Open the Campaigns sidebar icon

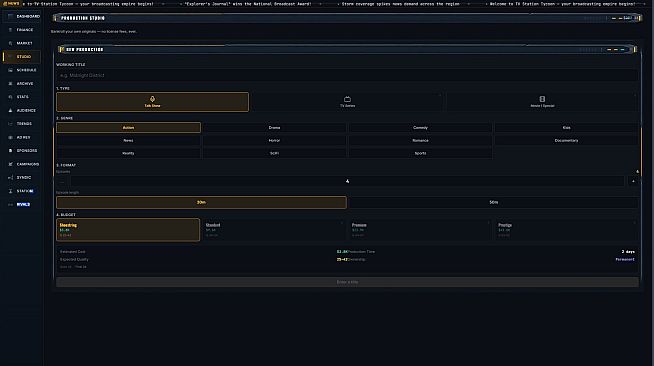click(x=10, y=164)
